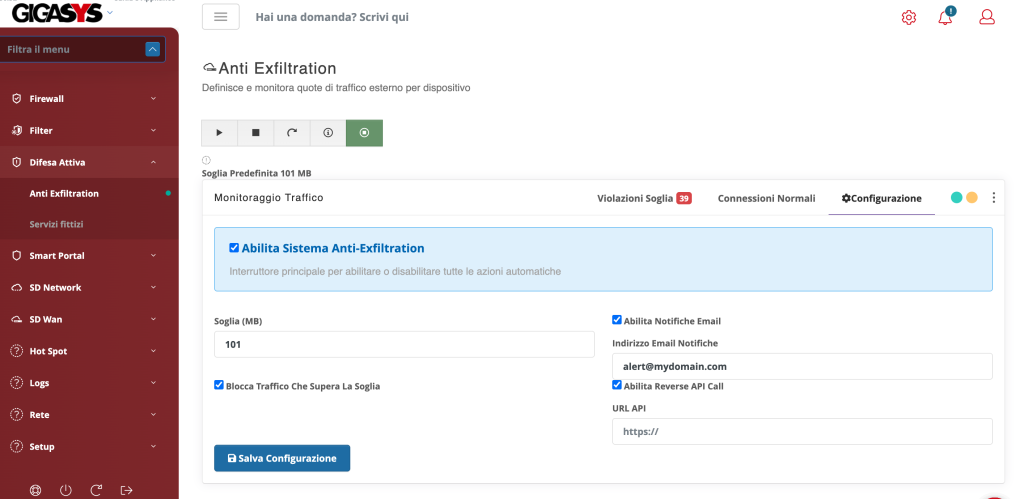The width and height of the screenshot is (1024, 499).
Task: Click the Soglia Predefinita 101 MB text
Action: pyautogui.click(x=257, y=173)
